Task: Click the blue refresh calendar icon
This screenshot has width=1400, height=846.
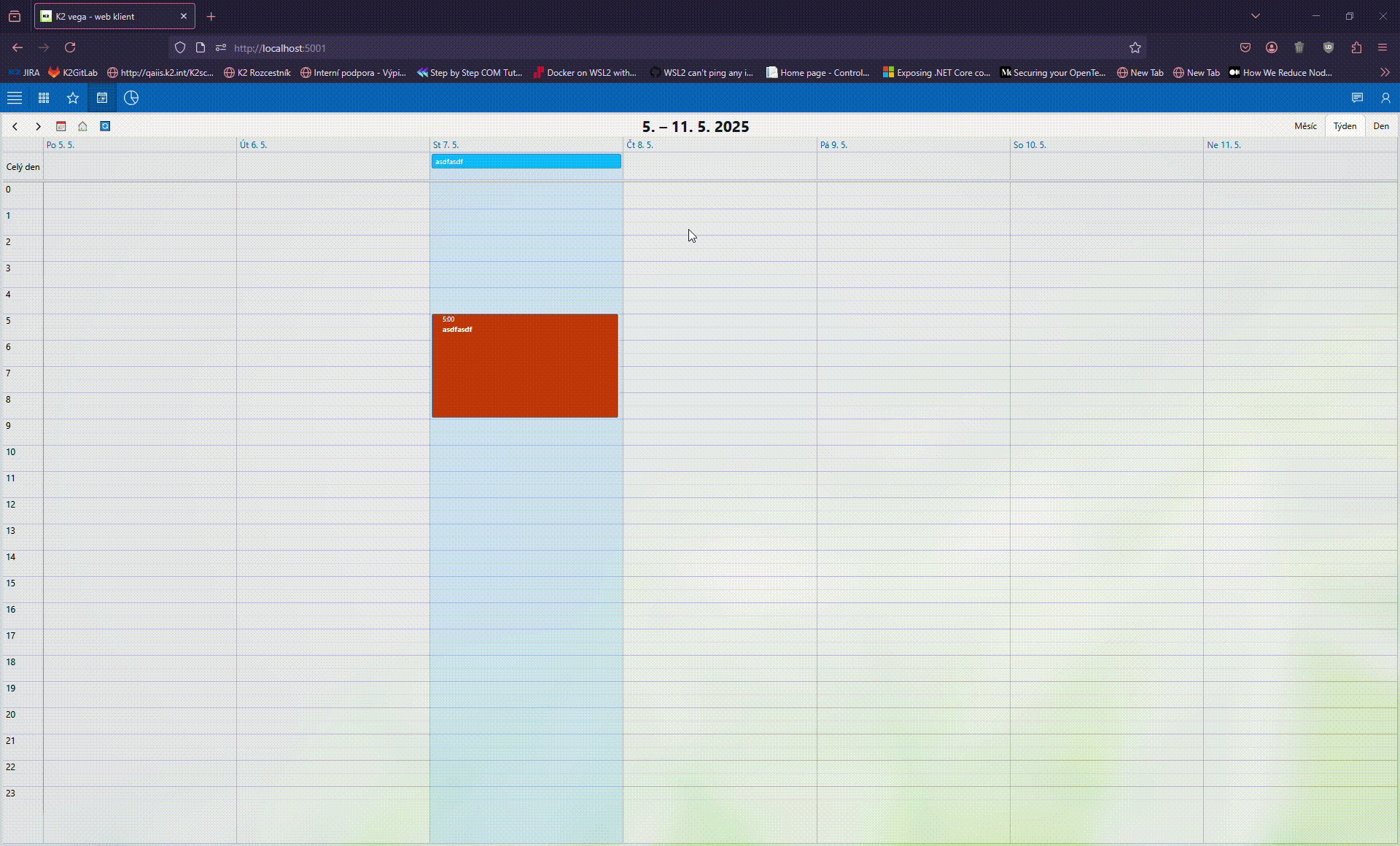Action: click(105, 126)
